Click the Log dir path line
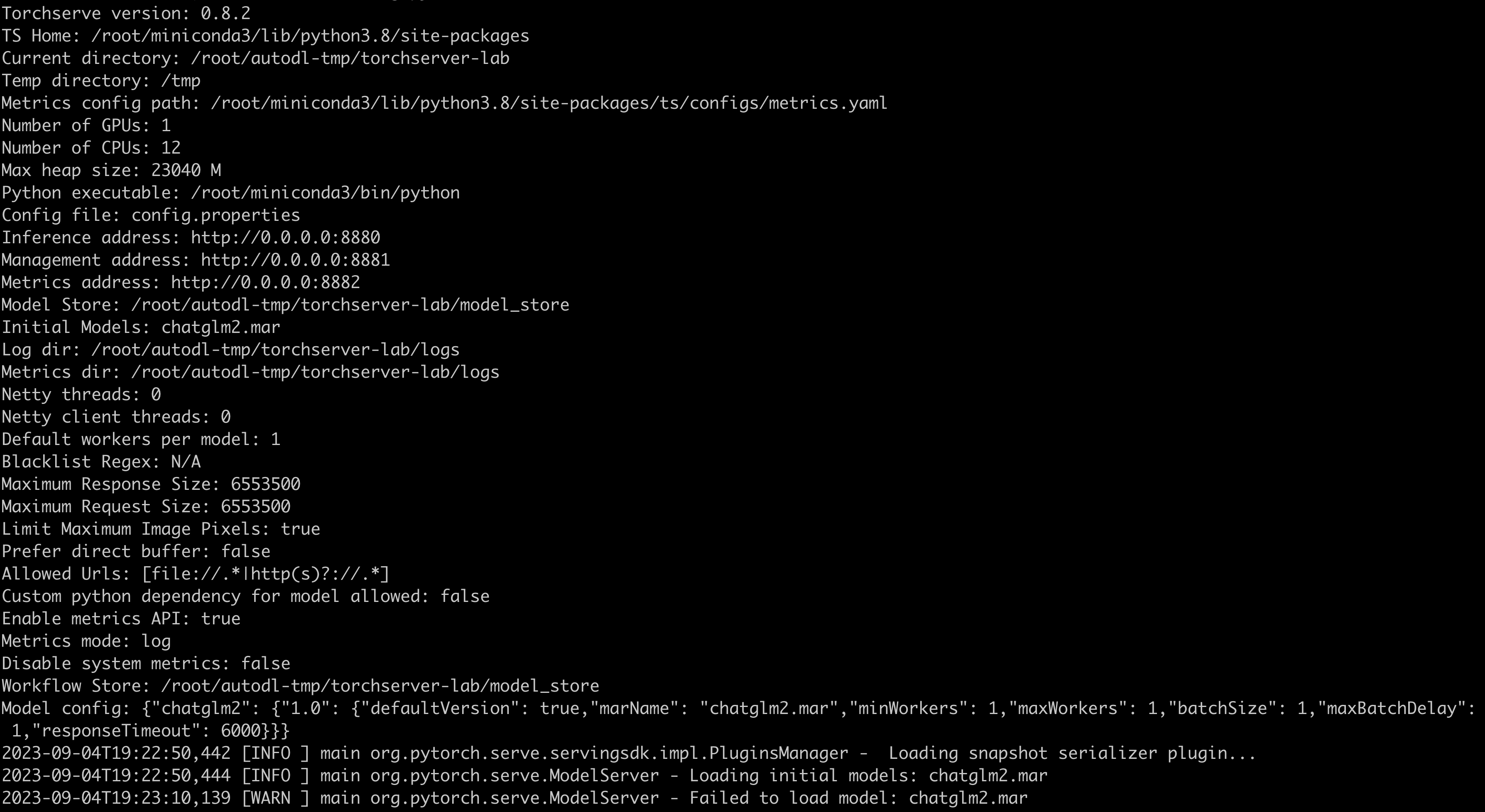Screen dimensions: 1485x812 [x=230, y=350]
